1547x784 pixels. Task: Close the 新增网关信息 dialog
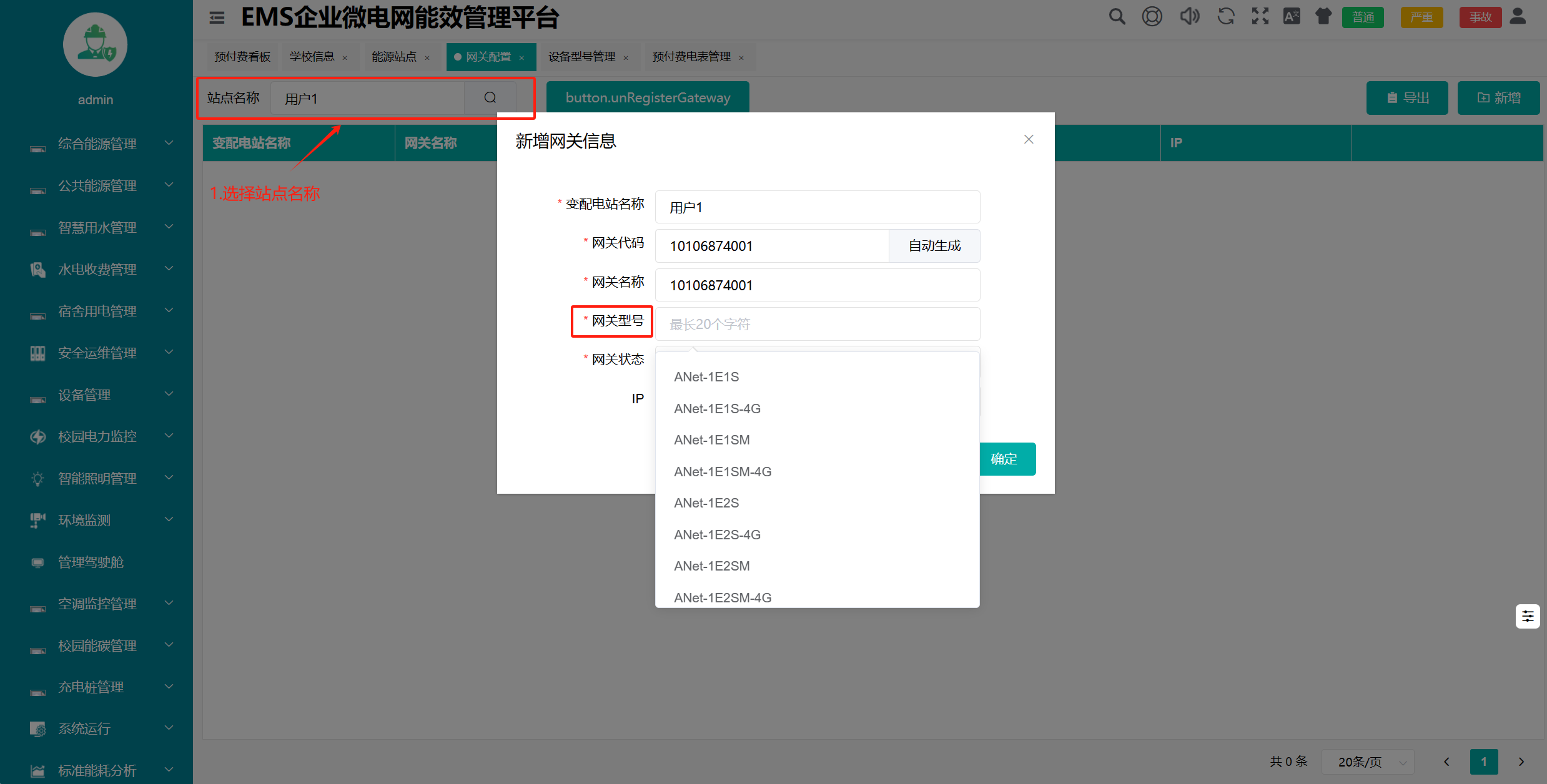point(1028,140)
